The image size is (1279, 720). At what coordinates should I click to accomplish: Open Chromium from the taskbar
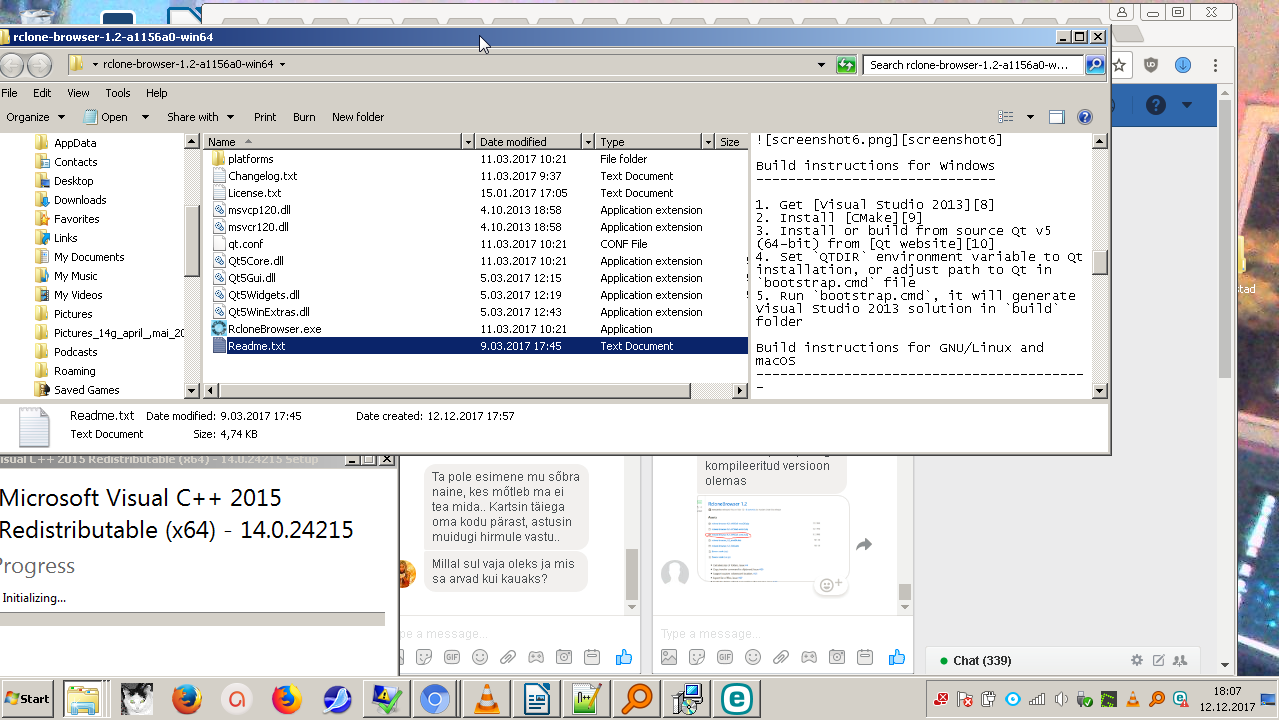(435, 699)
